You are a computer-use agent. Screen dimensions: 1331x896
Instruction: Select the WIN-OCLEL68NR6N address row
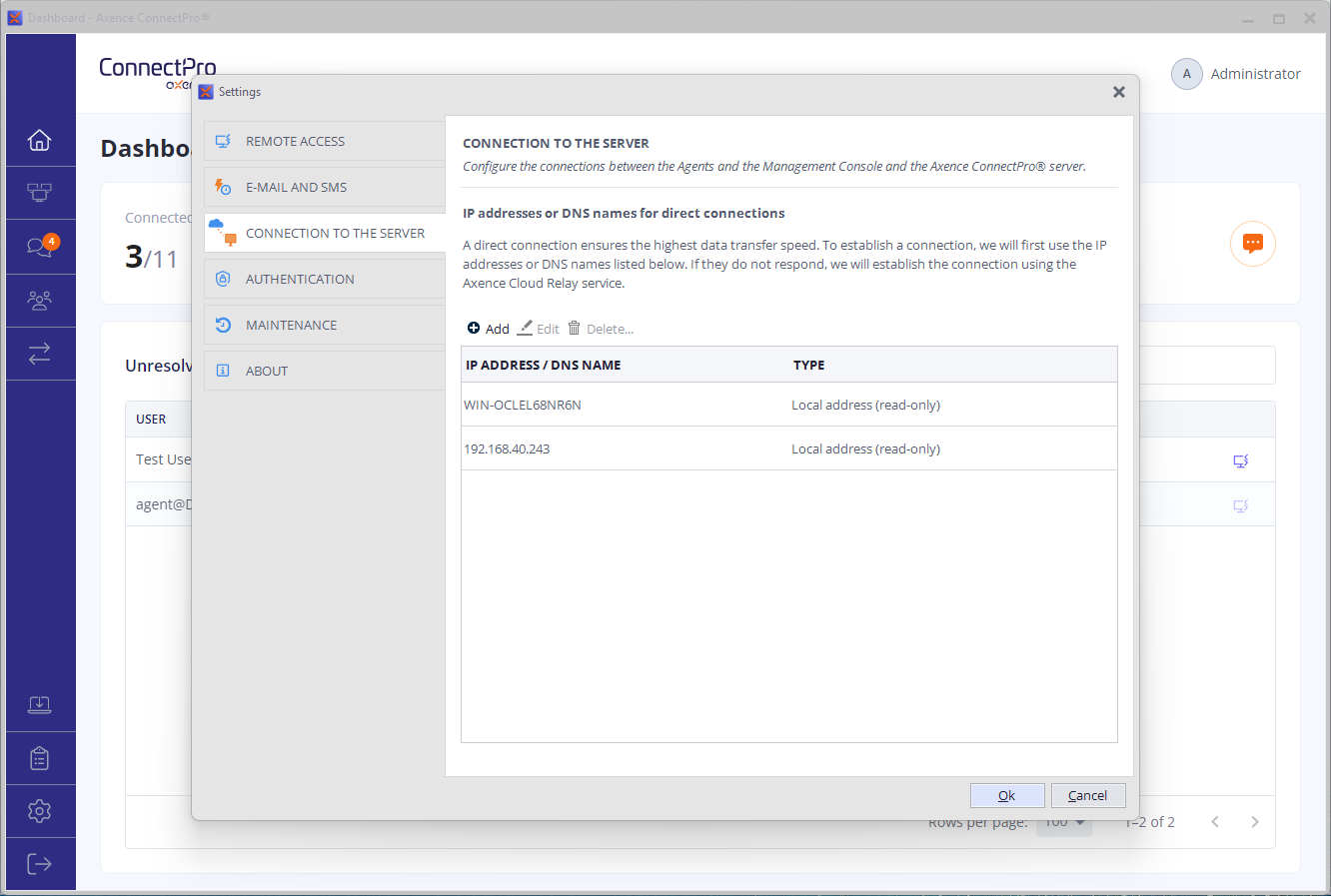pyautogui.click(x=789, y=405)
